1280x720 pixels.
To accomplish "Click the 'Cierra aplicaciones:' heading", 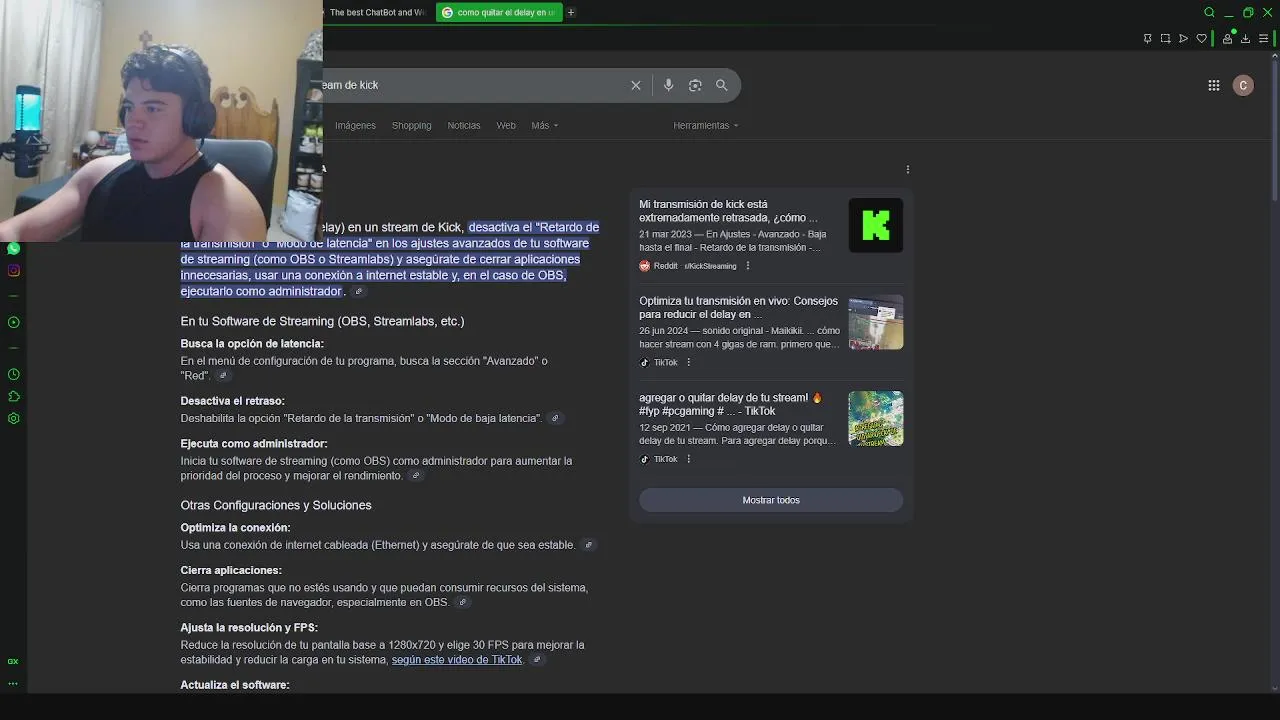I will click(x=231, y=571).
